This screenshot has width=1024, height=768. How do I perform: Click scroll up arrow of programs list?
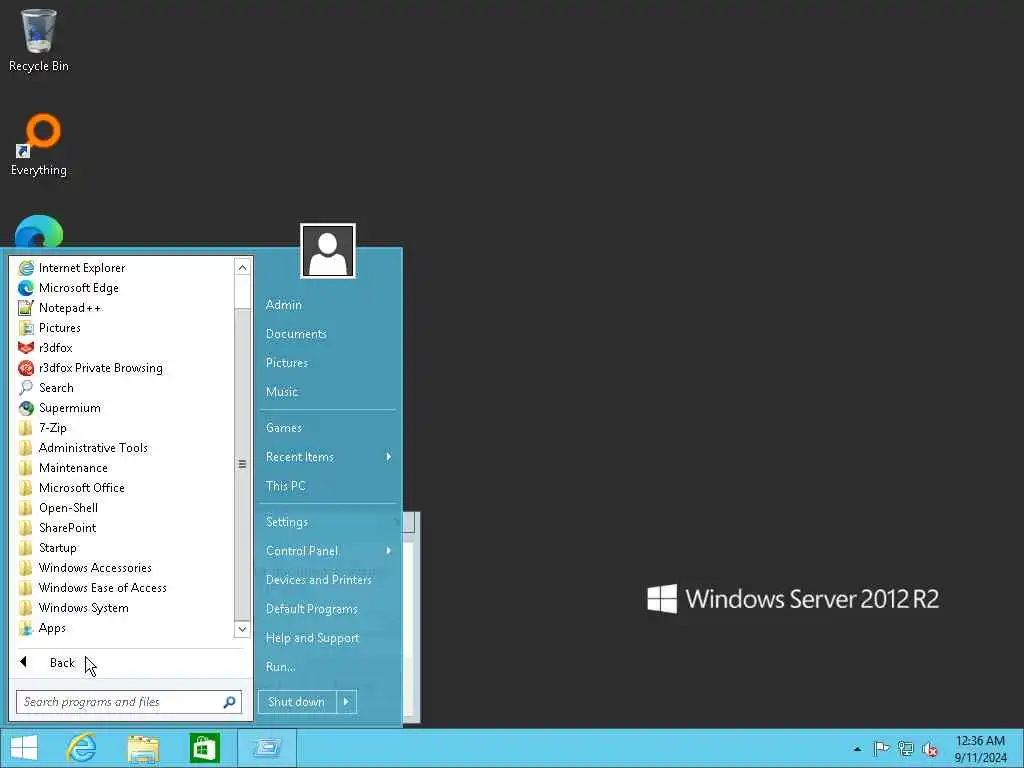pyautogui.click(x=242, y=267)
